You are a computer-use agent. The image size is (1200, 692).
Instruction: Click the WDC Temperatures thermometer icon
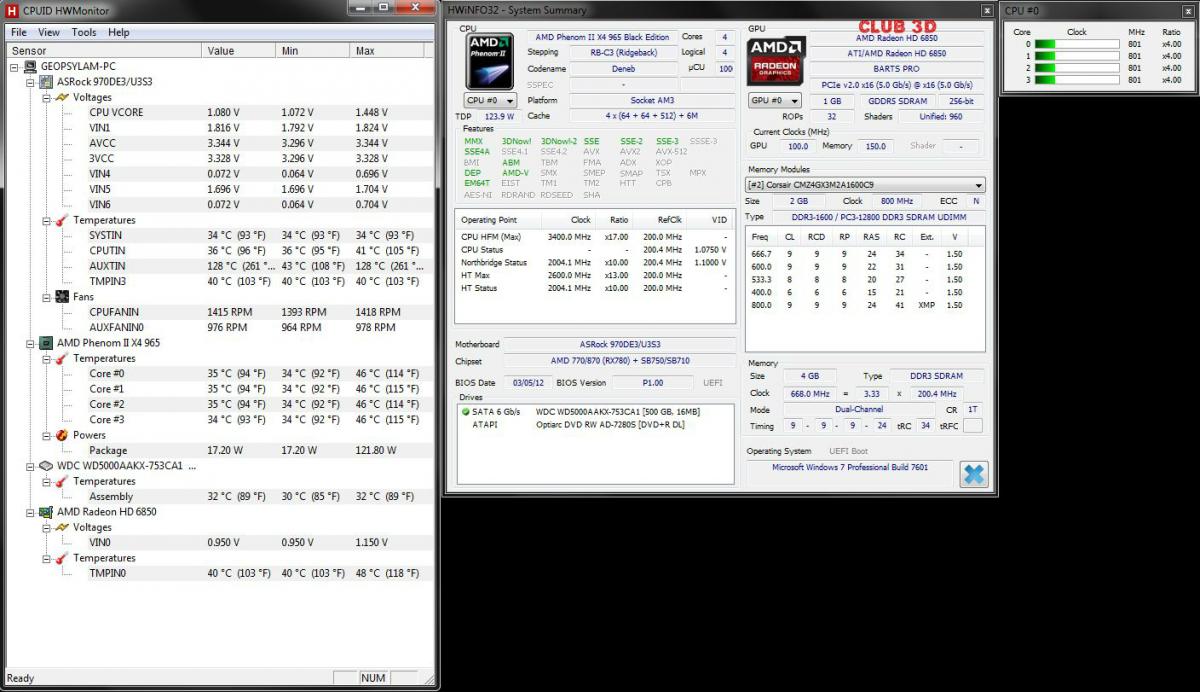62,481
